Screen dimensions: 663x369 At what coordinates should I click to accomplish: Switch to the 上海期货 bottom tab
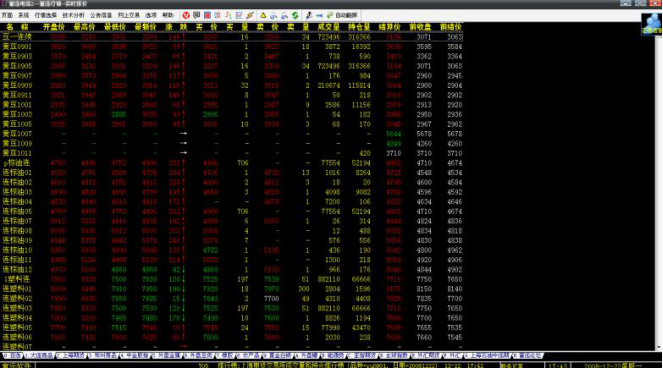click(71, 355)
